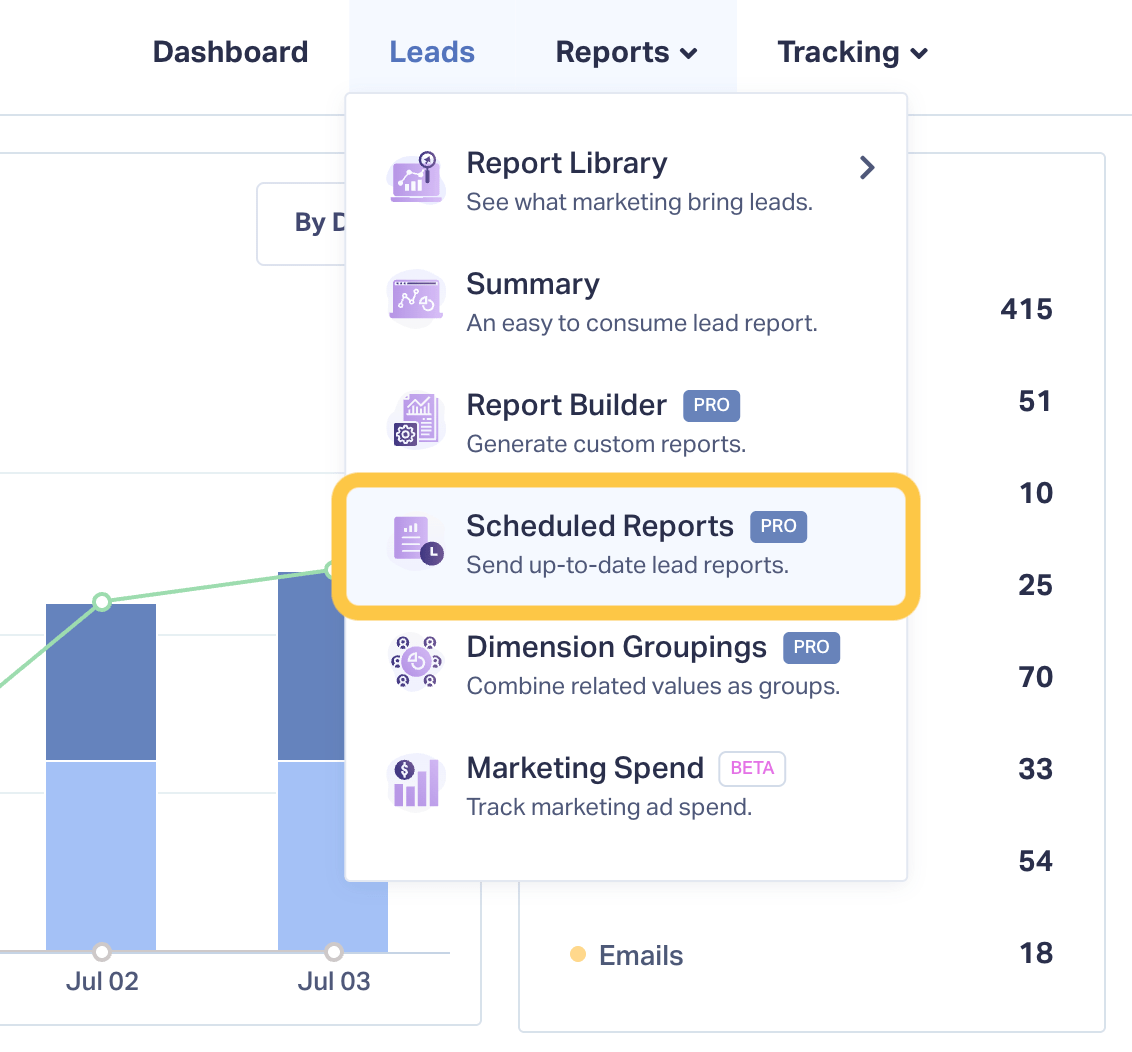Image resolution: width=1132 pixels, height=1052 pixels.
Task: Click the BETA badge beside Marketing Spend
Action: tap(752, 768)
